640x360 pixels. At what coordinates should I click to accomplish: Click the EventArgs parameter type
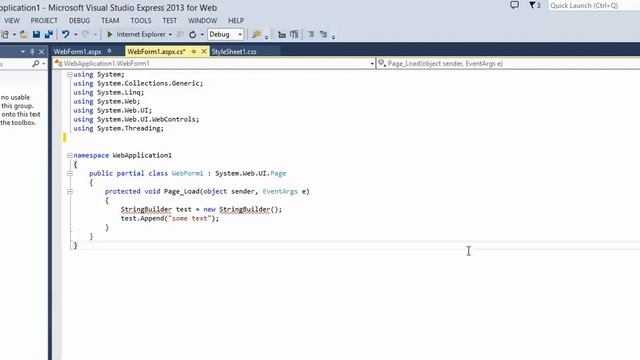coord(280,191)
